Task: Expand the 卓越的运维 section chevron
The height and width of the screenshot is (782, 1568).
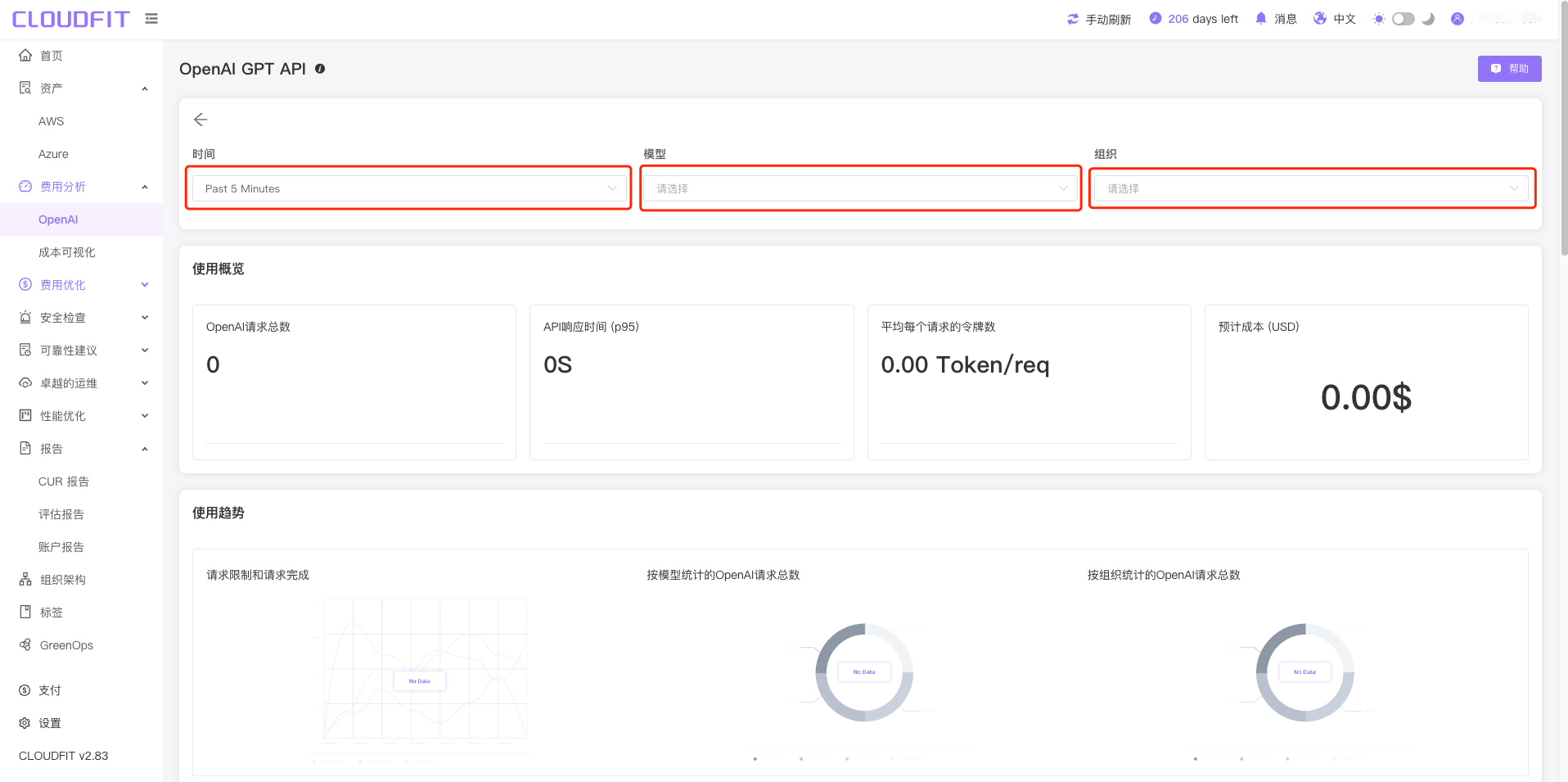Action: pos(145,383)
